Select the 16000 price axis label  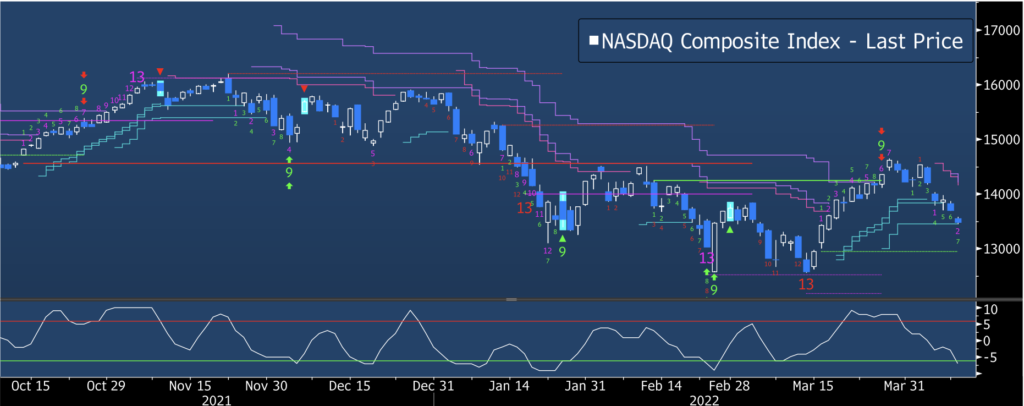[x=1000, y=85]
